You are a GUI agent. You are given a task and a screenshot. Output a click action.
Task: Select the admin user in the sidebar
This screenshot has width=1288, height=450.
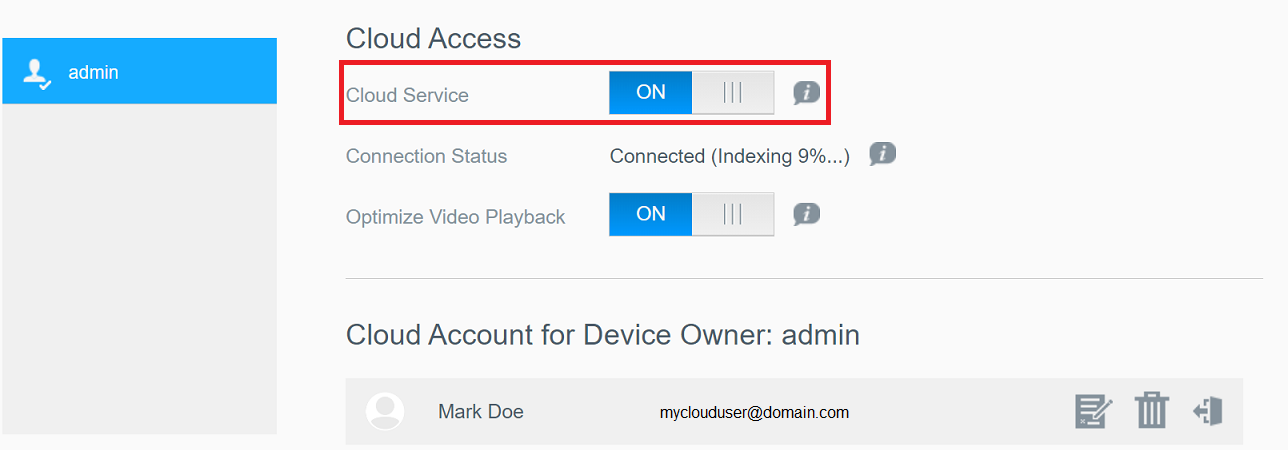coord(139,71)
